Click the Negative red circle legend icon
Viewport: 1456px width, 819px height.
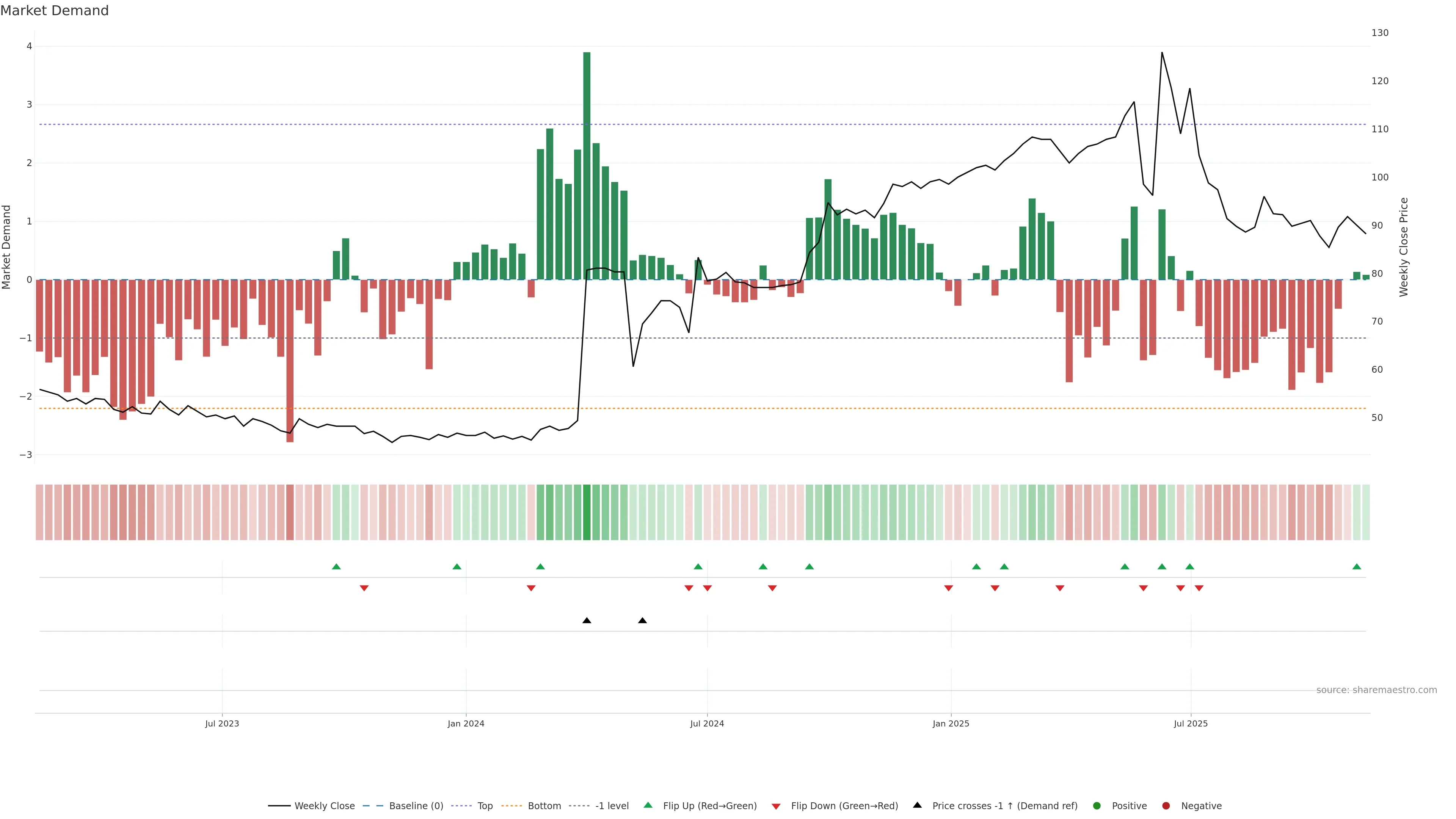pos(1166,805)
